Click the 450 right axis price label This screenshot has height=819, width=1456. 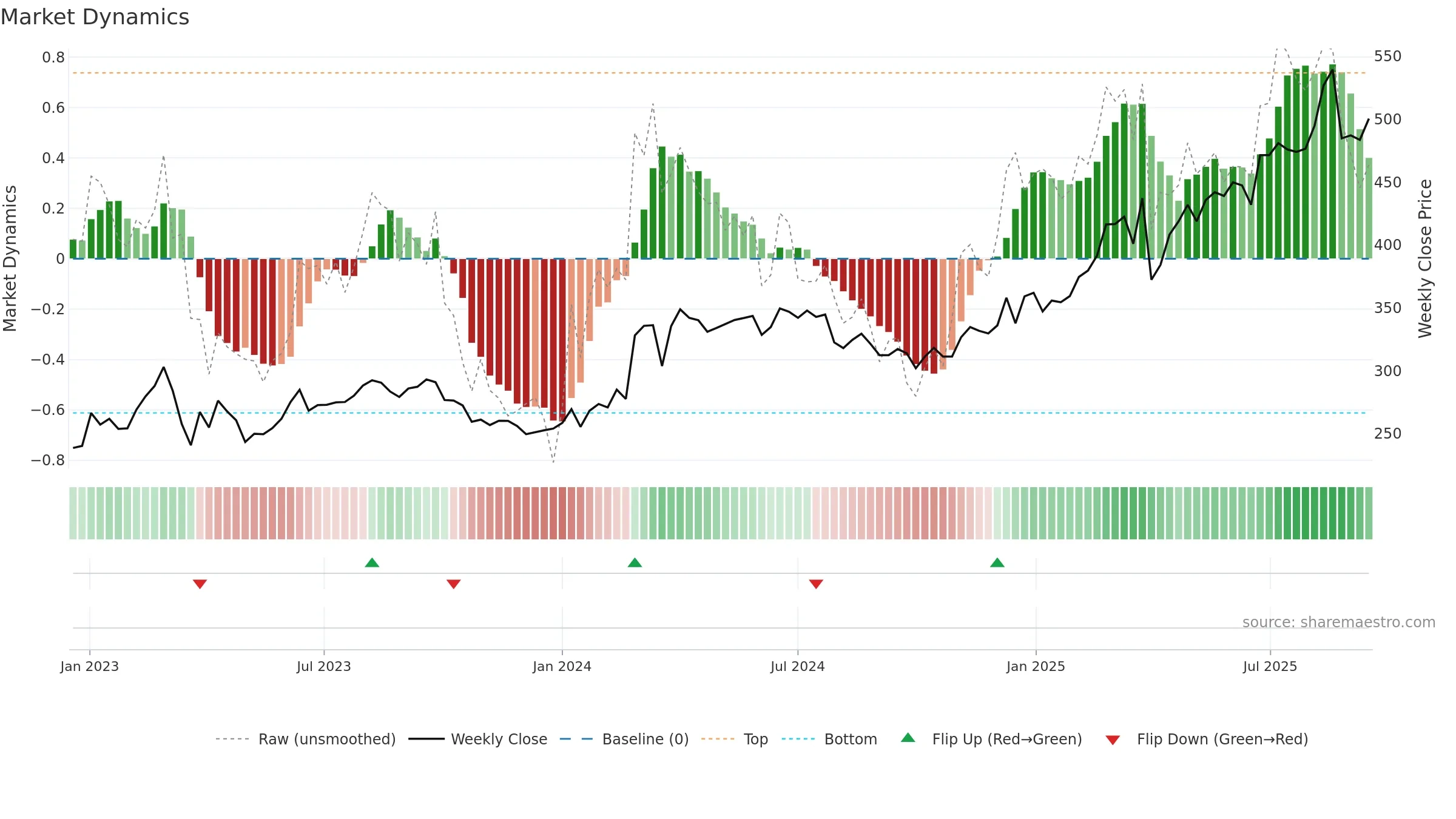coord(1388,183)
